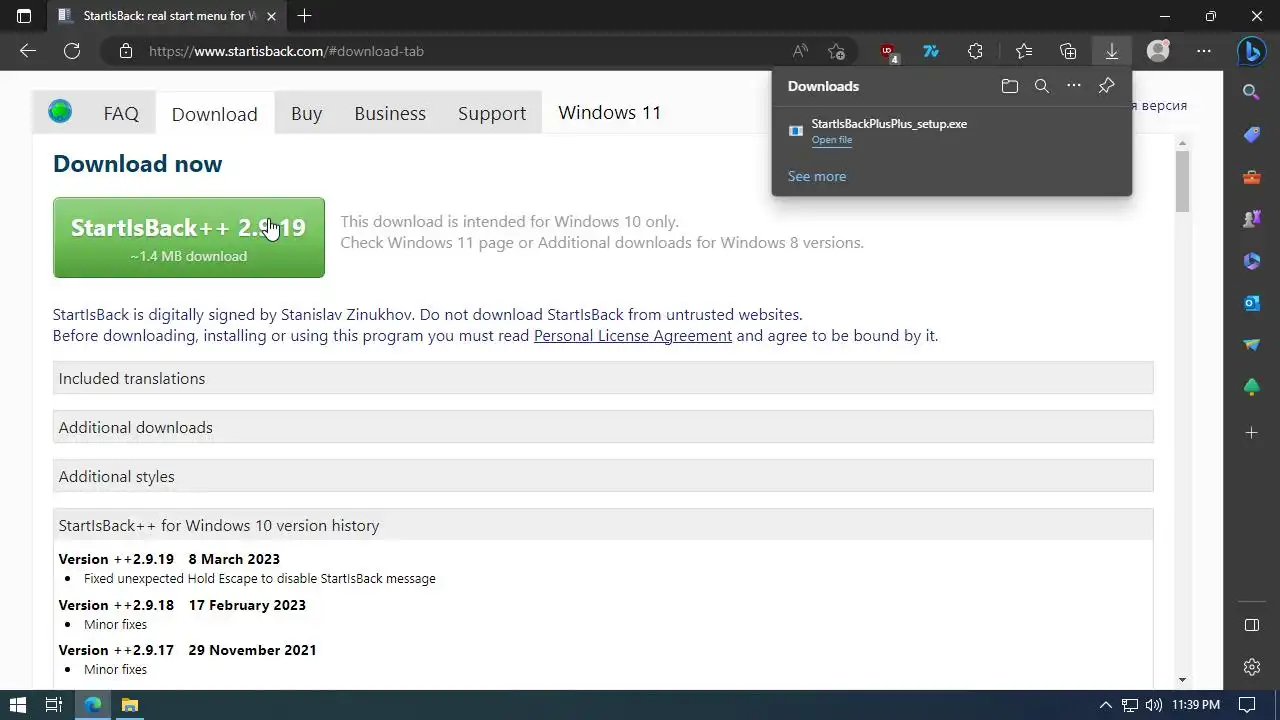Click StartIsBack++ 2.9.19 download button
This screenshot has height=720, width=1280.
pos(189,237)
